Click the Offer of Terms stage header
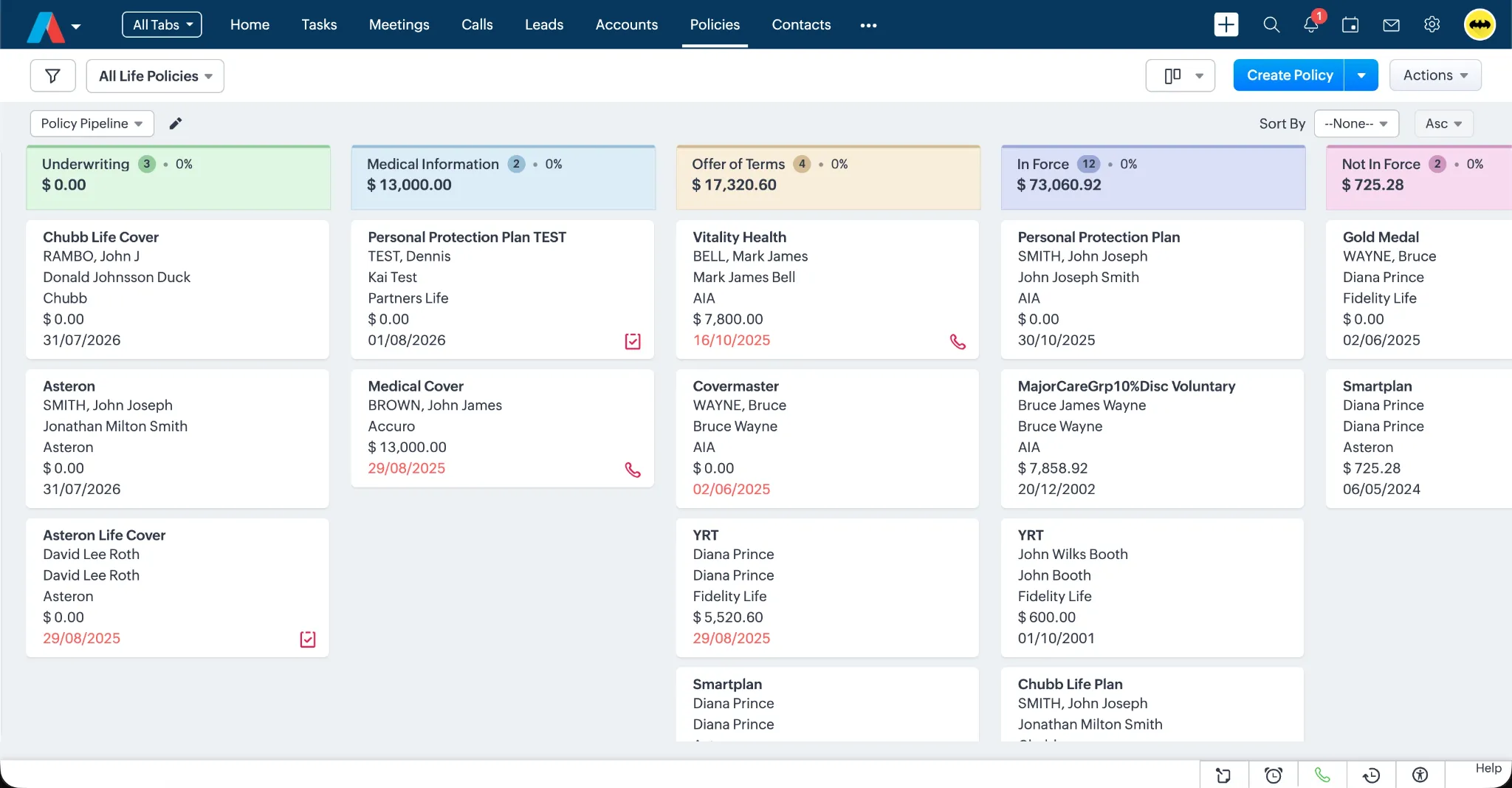The height and width of the screenshot is (788, 1512). [x=828, y=177]
